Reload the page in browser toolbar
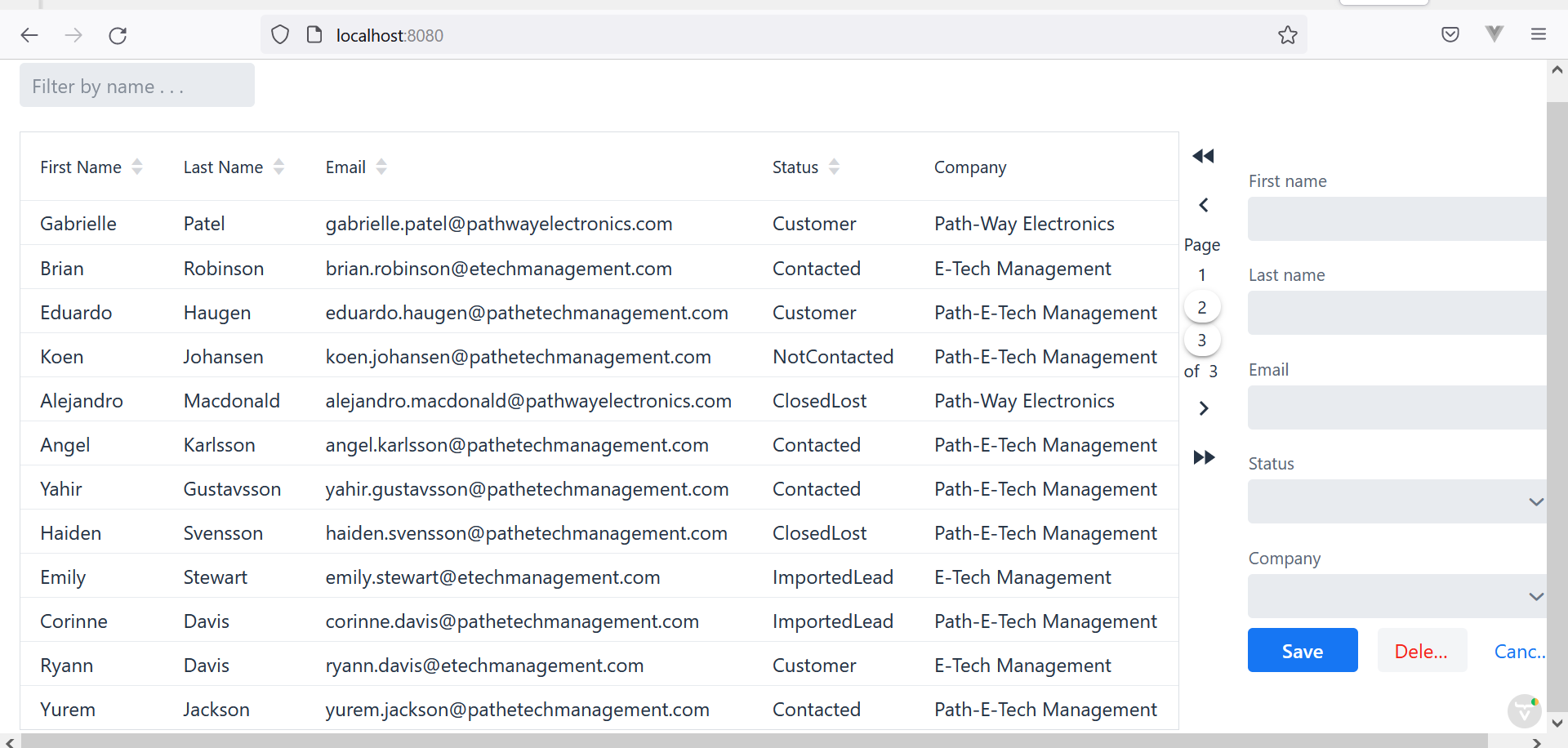This screenshot has width=1568, height=748. click(x=118, y=35)
